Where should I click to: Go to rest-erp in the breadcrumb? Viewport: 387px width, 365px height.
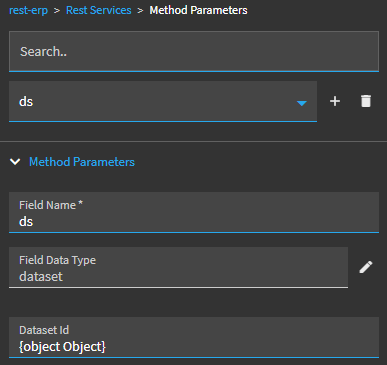pyautogui.click(x=28, y=10)
